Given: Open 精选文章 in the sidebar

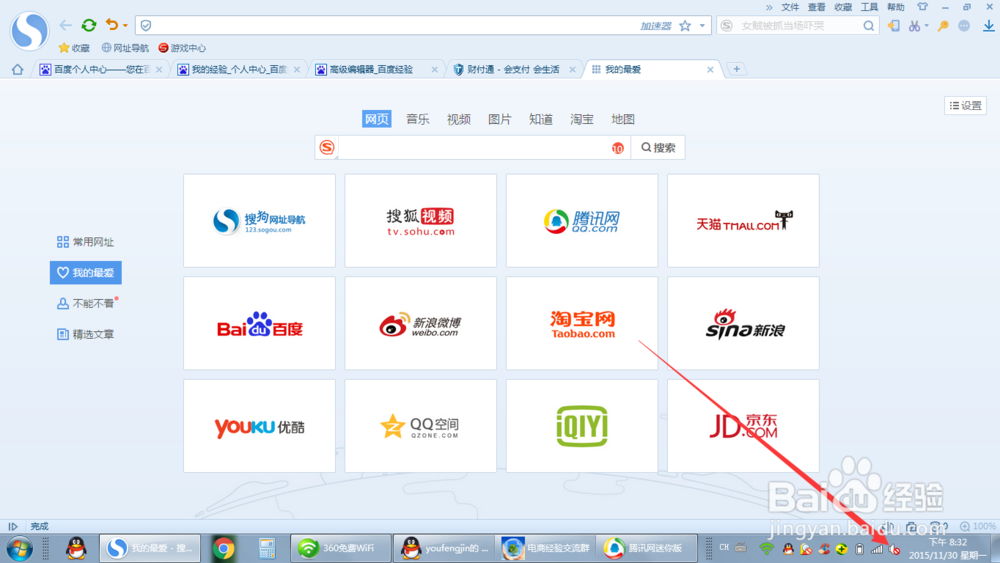Looking at the screenshot, I should point(85,334).
